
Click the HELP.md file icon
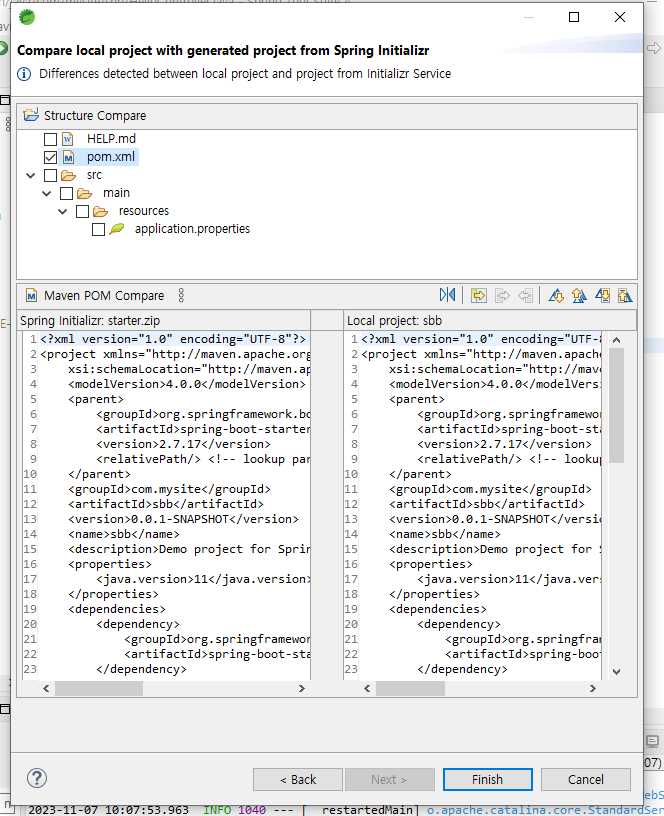tap(68, 139)
